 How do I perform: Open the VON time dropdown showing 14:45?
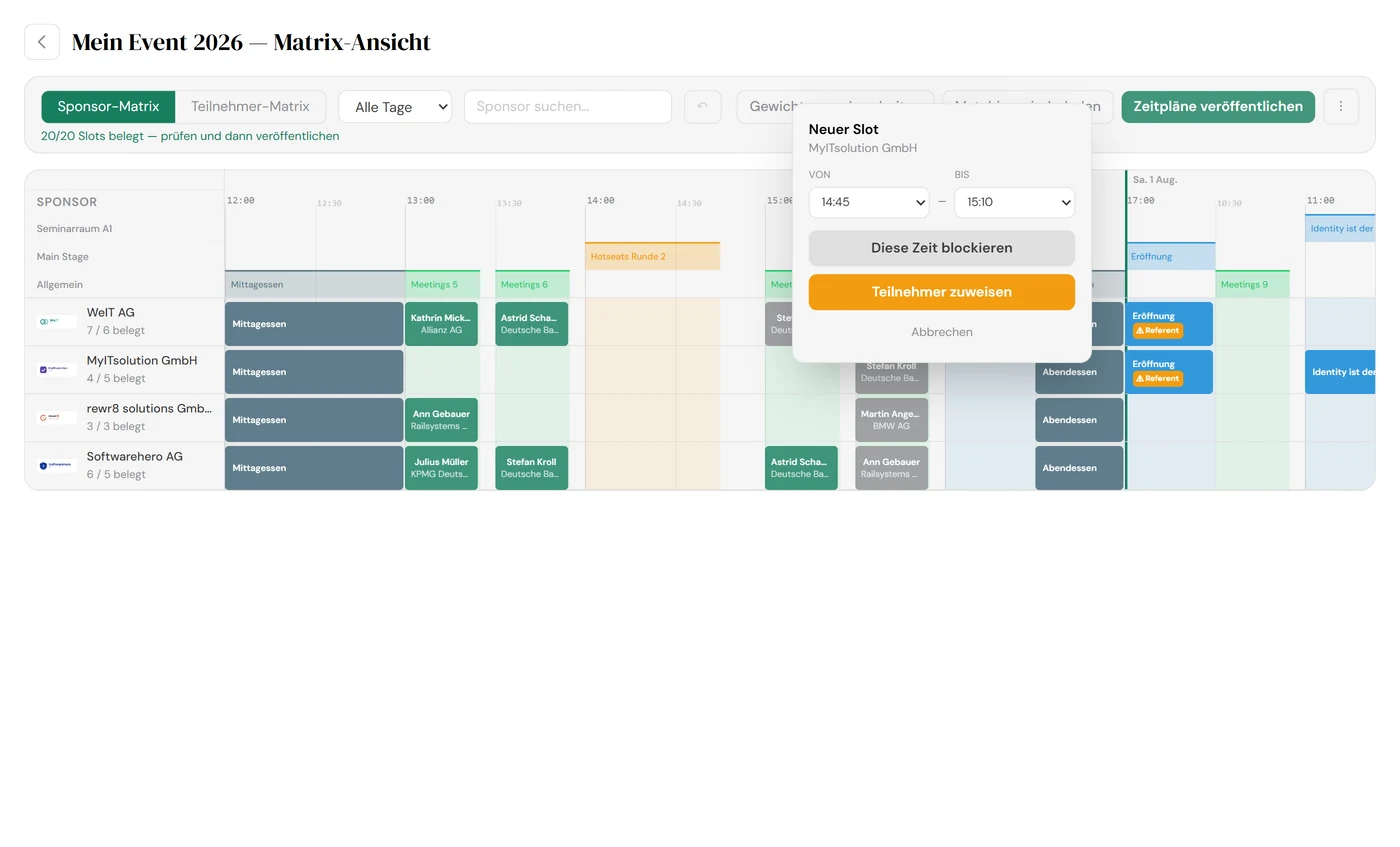click(x=869, y=202)
